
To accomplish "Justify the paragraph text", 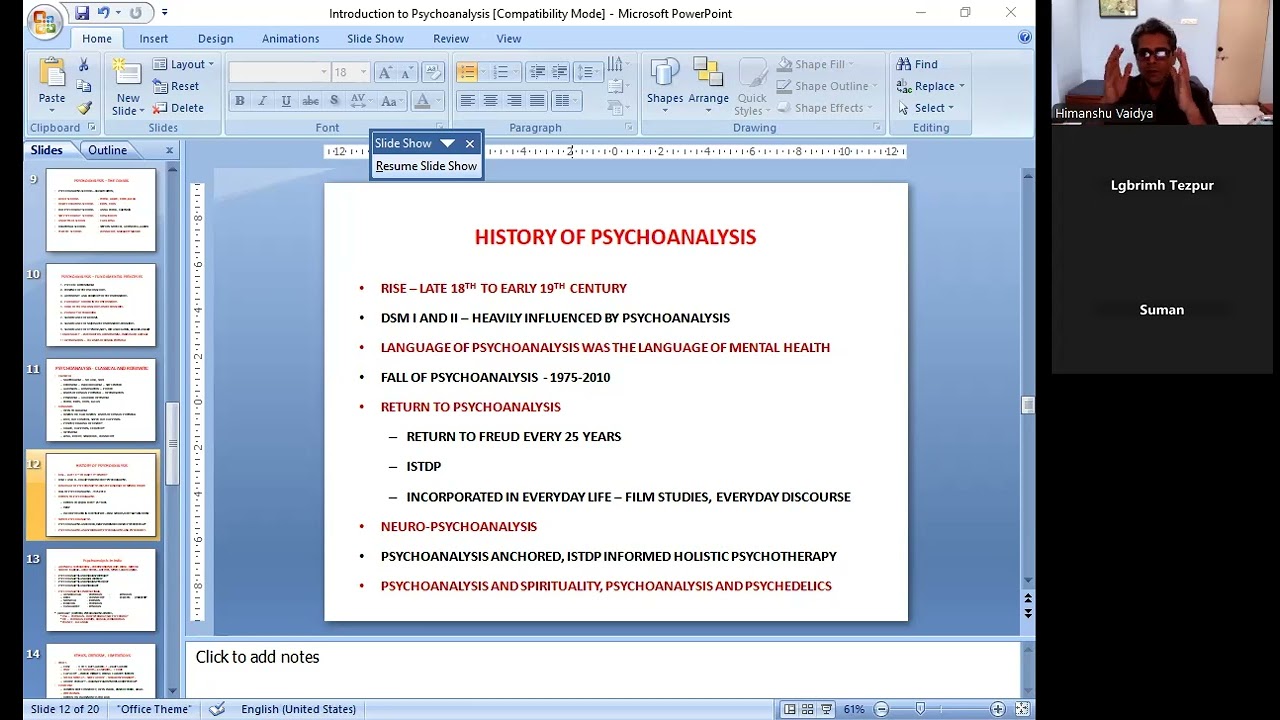I will [537, 101].
